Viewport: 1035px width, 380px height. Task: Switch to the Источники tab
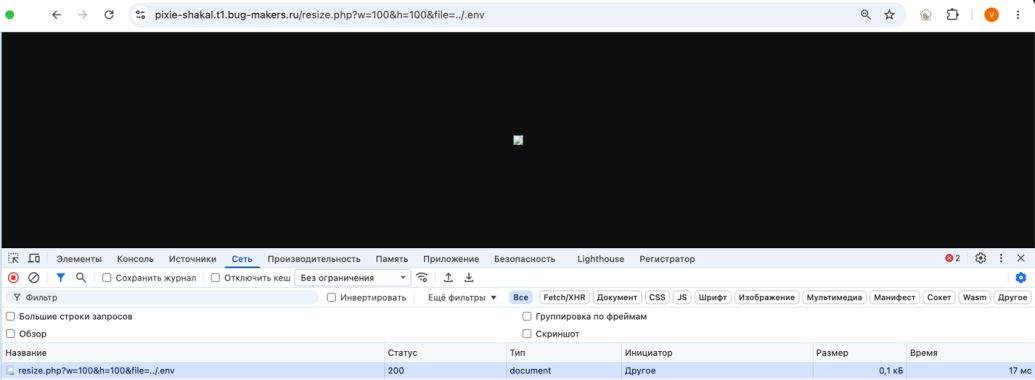click(193, 259)
